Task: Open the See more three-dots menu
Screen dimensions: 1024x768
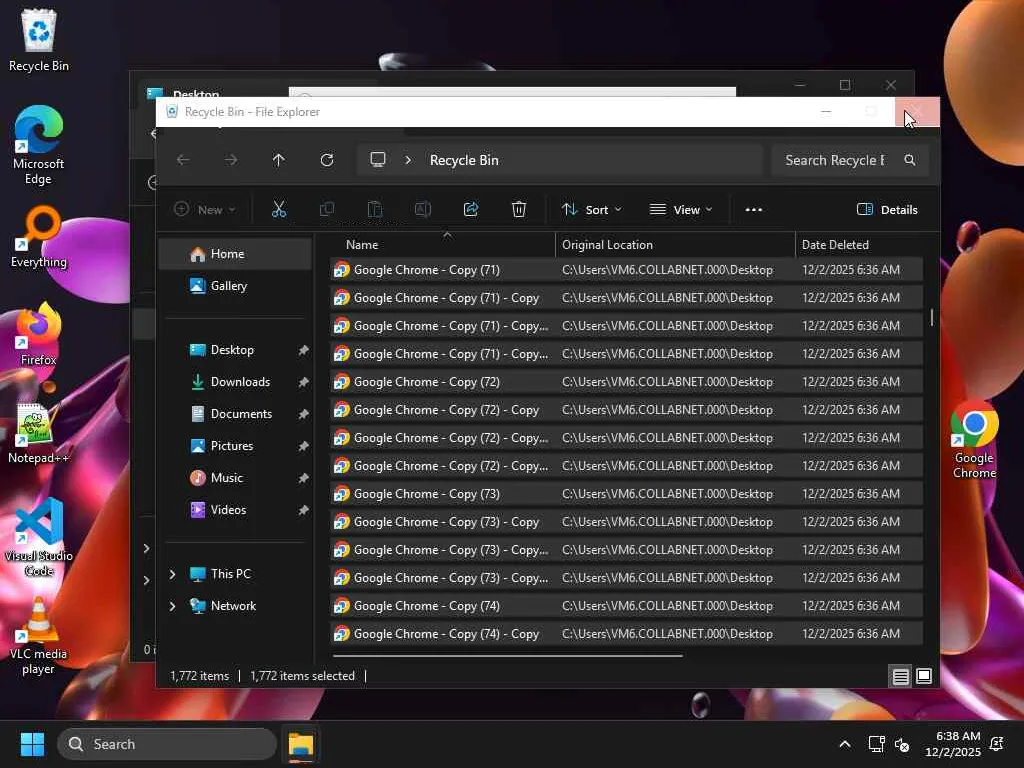Action: click(754, 210)
